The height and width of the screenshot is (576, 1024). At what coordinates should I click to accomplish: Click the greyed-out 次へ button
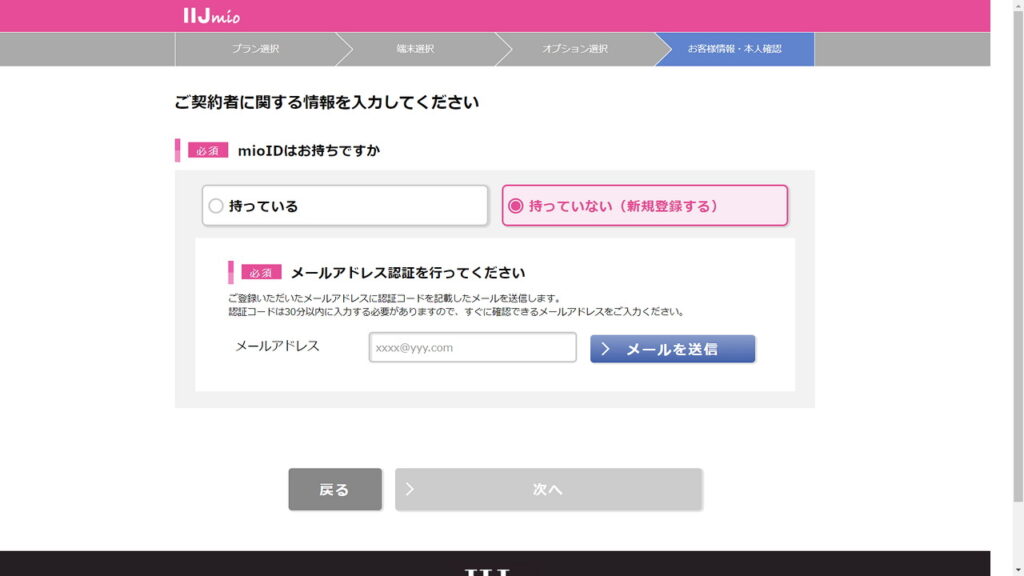point(548,489)
